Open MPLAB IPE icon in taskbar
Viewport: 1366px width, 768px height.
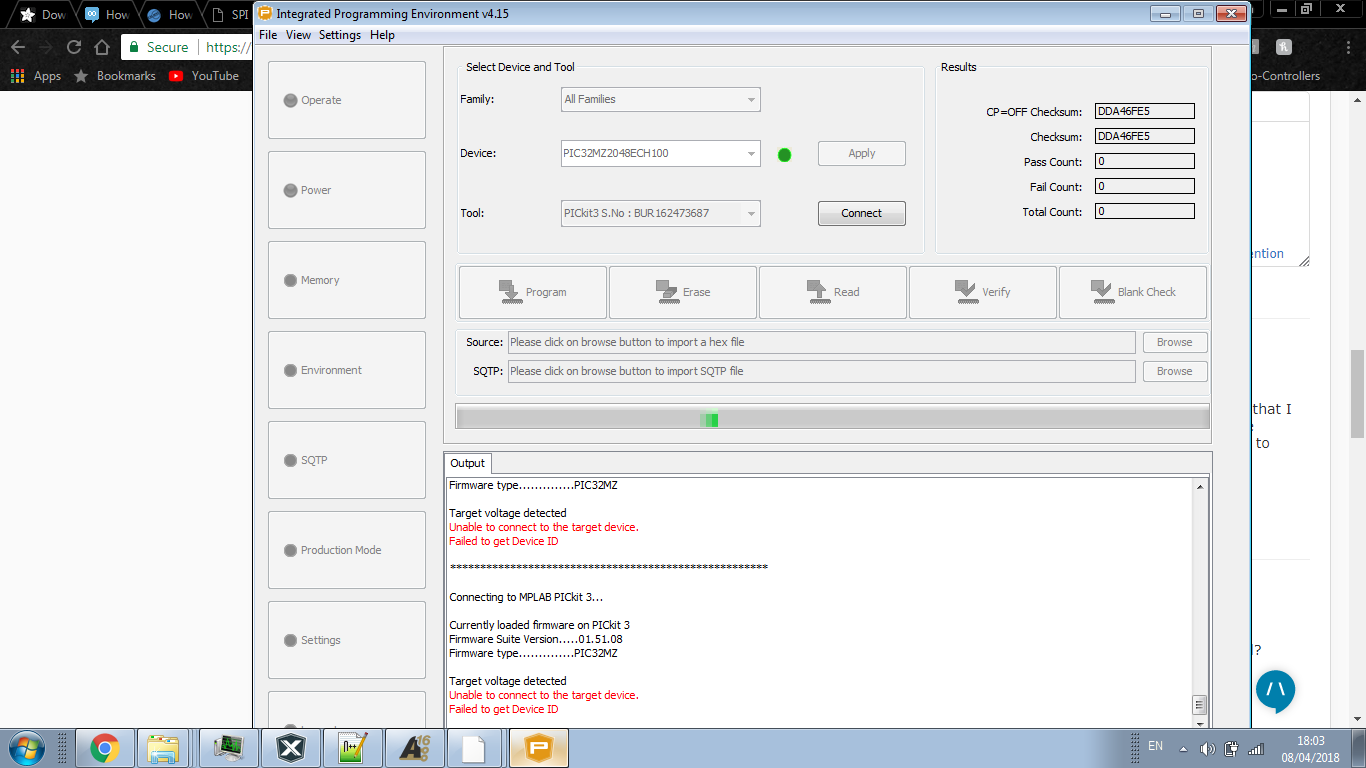539,748
